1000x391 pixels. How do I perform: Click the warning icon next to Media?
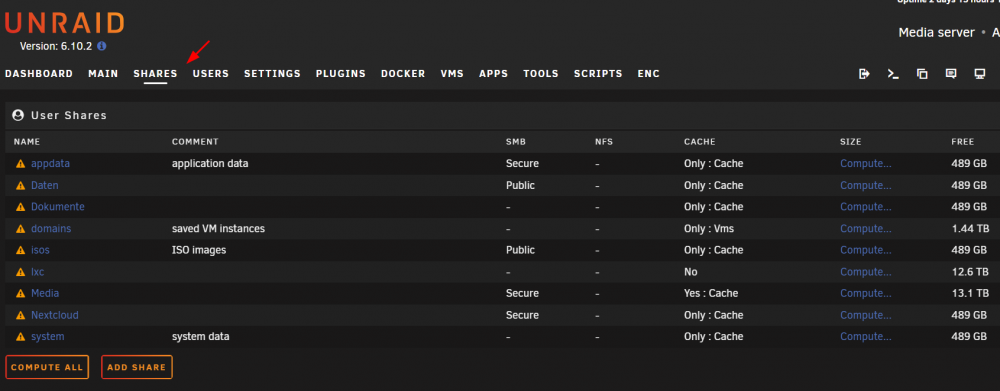point(20,294)
